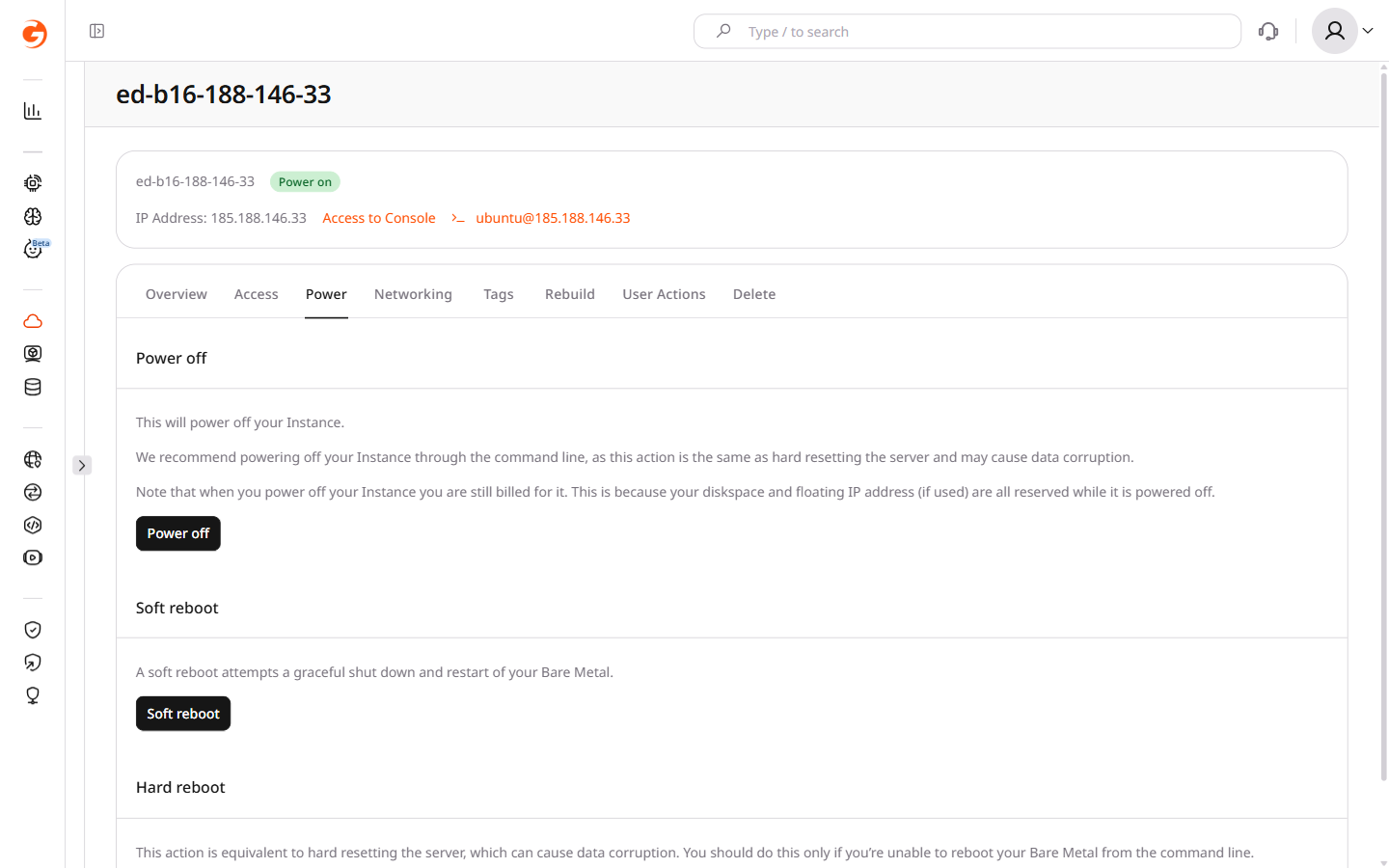Screen dimensions: 1389x868
Task: Open the monitor screen icon in sidebar
Action: click(33, 354)
